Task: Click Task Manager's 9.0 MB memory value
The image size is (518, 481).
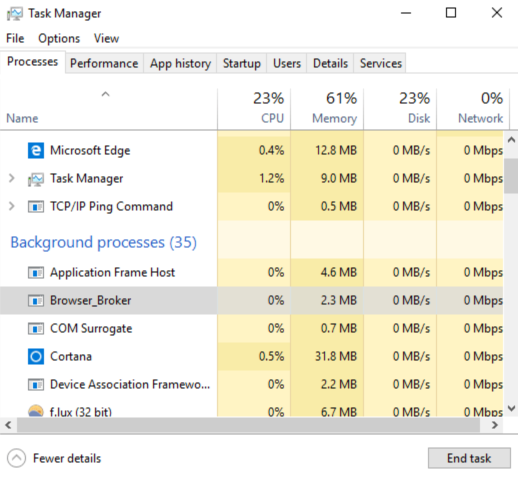Action: pos(339,179)
